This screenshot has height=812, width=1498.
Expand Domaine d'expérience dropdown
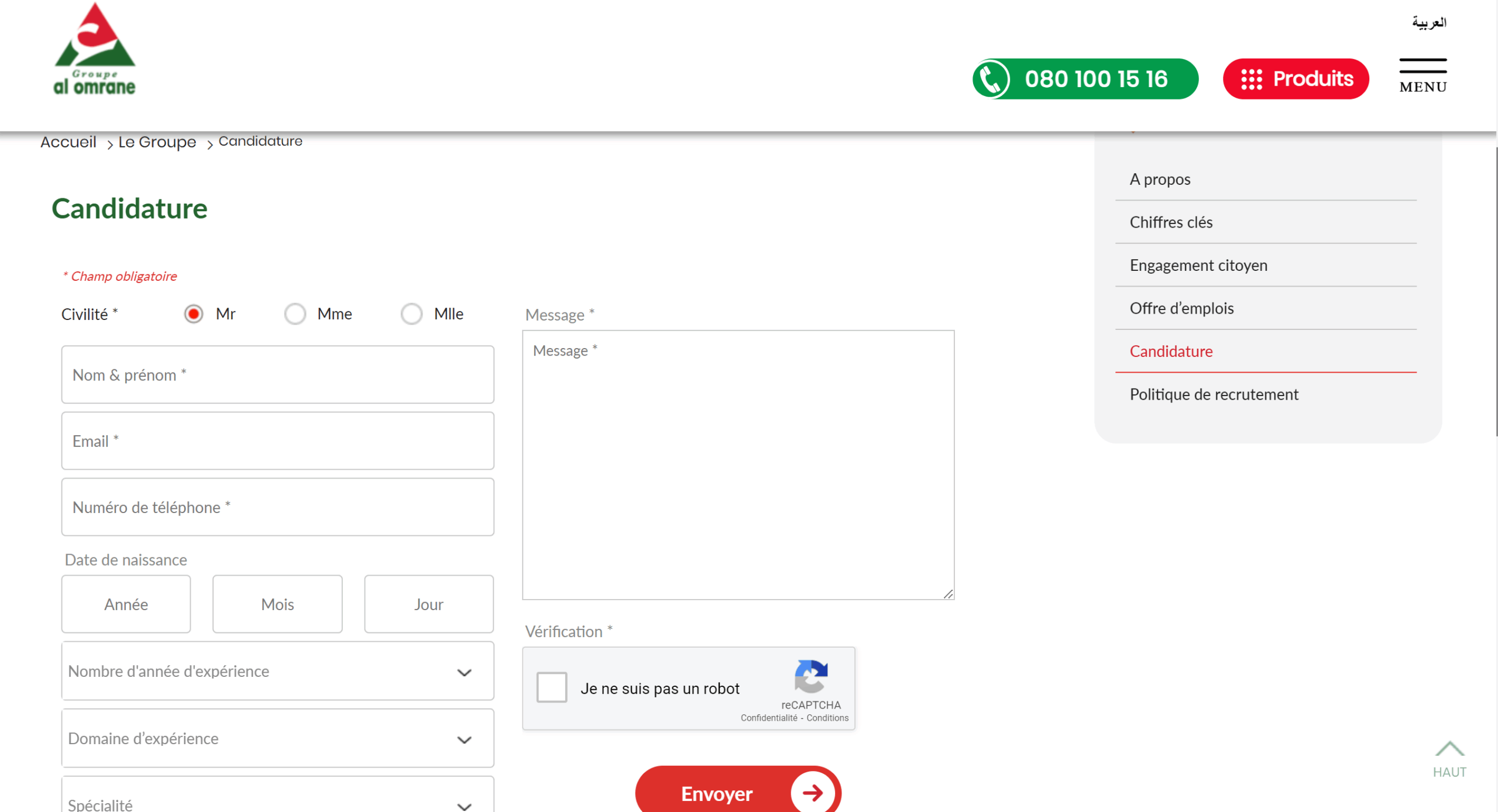(x=277, y=738)
